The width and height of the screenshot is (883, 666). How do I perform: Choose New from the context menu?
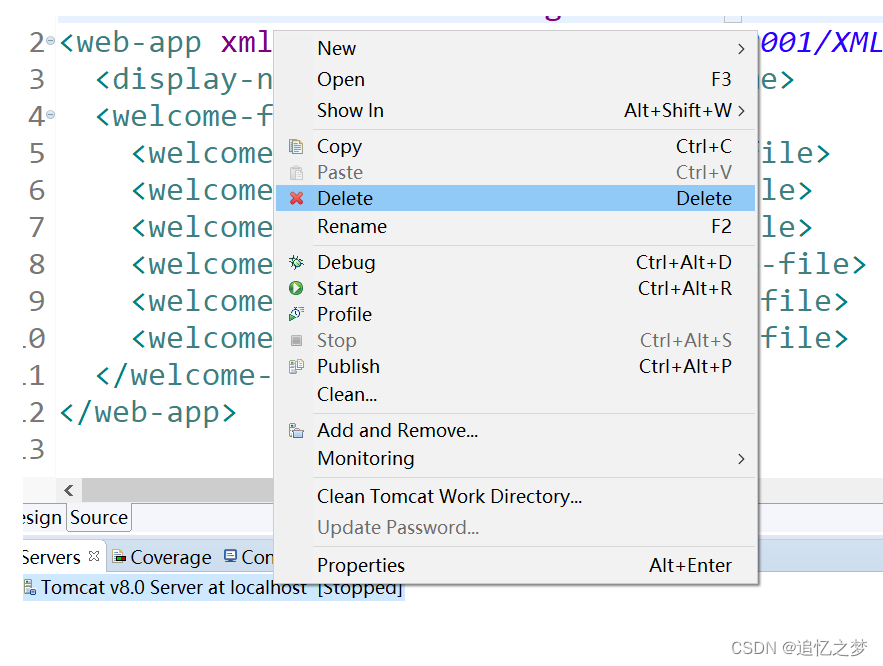(x=515, y=48)
